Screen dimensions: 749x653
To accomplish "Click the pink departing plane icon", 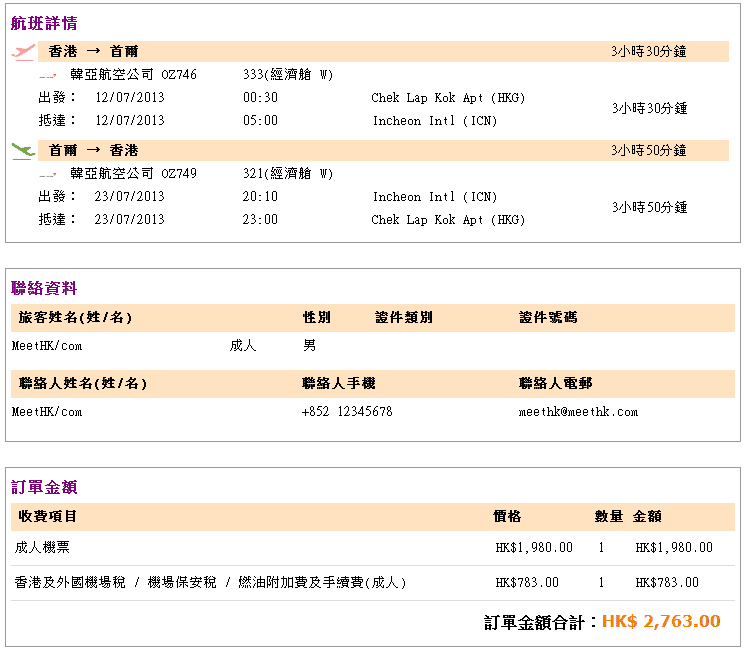I will click(x=23, y=52).
